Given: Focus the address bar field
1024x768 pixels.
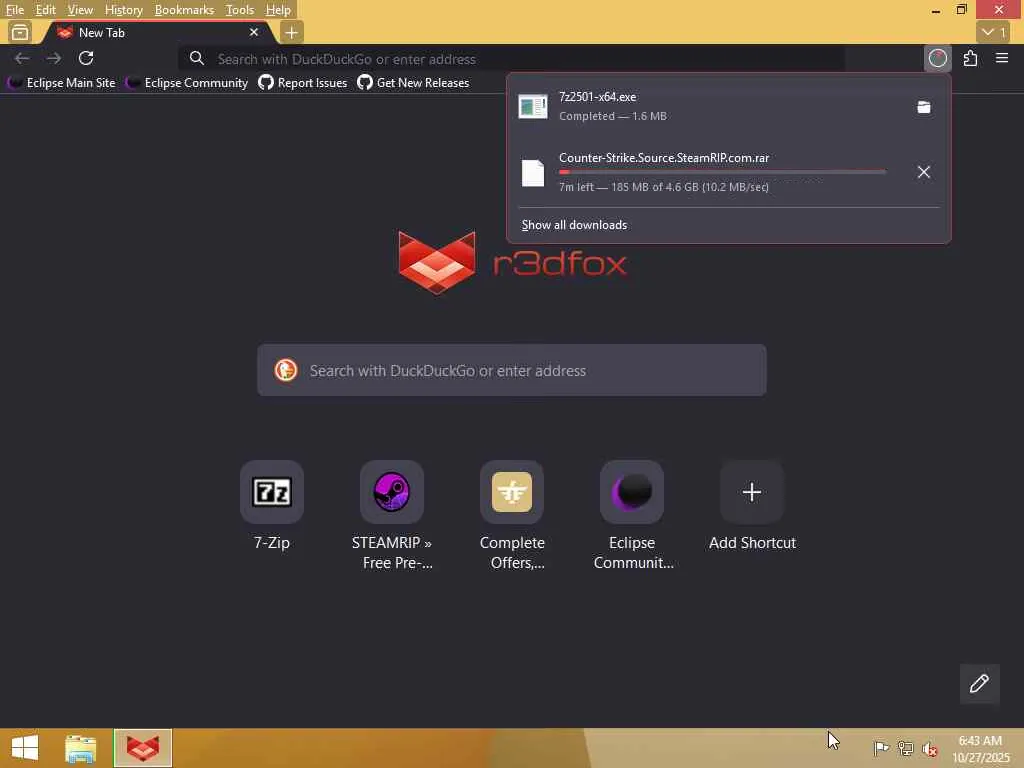Looking at the screenshot, I should tap(511, 59).
